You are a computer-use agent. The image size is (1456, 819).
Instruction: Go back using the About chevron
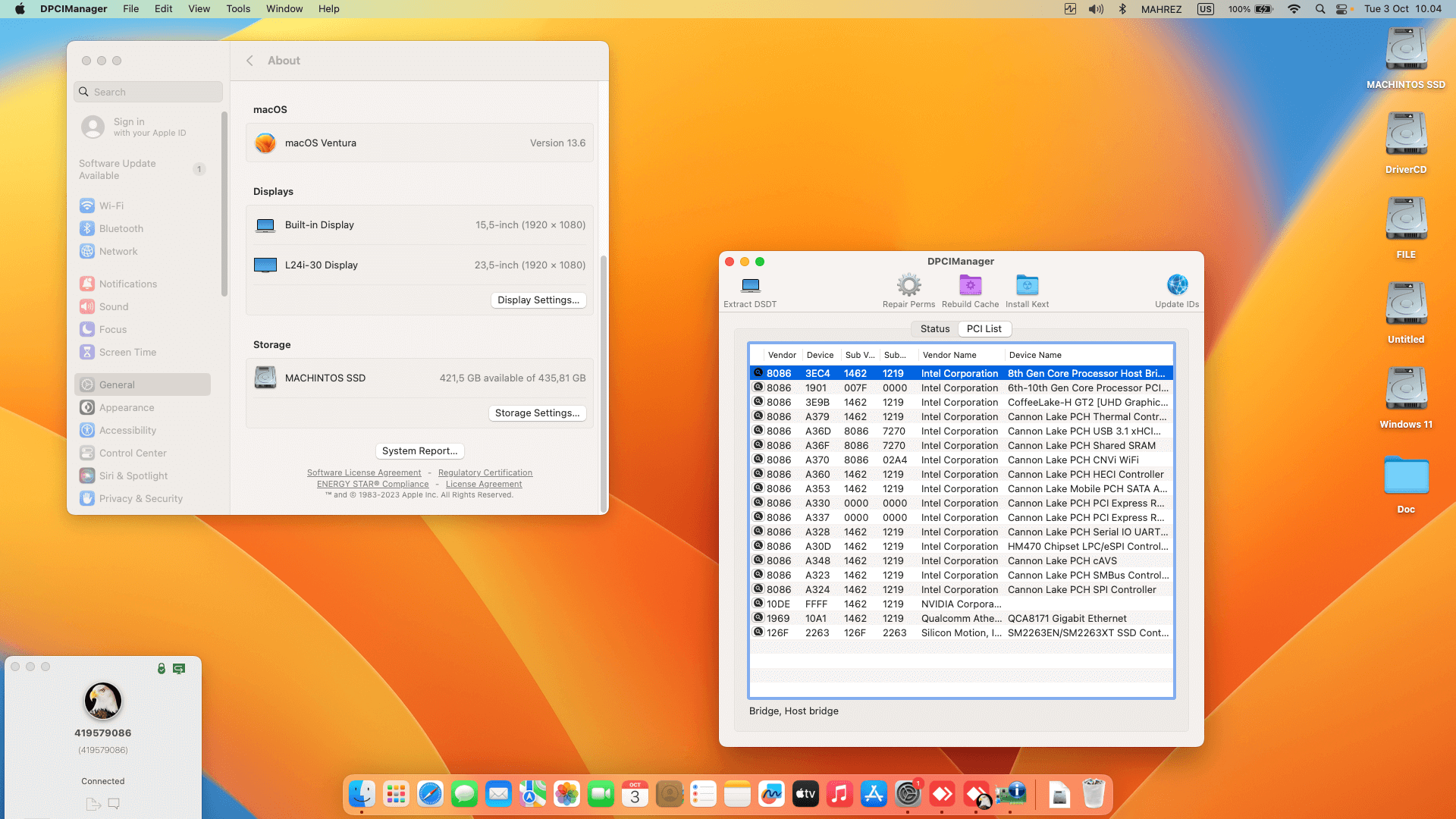coord(249,61)
